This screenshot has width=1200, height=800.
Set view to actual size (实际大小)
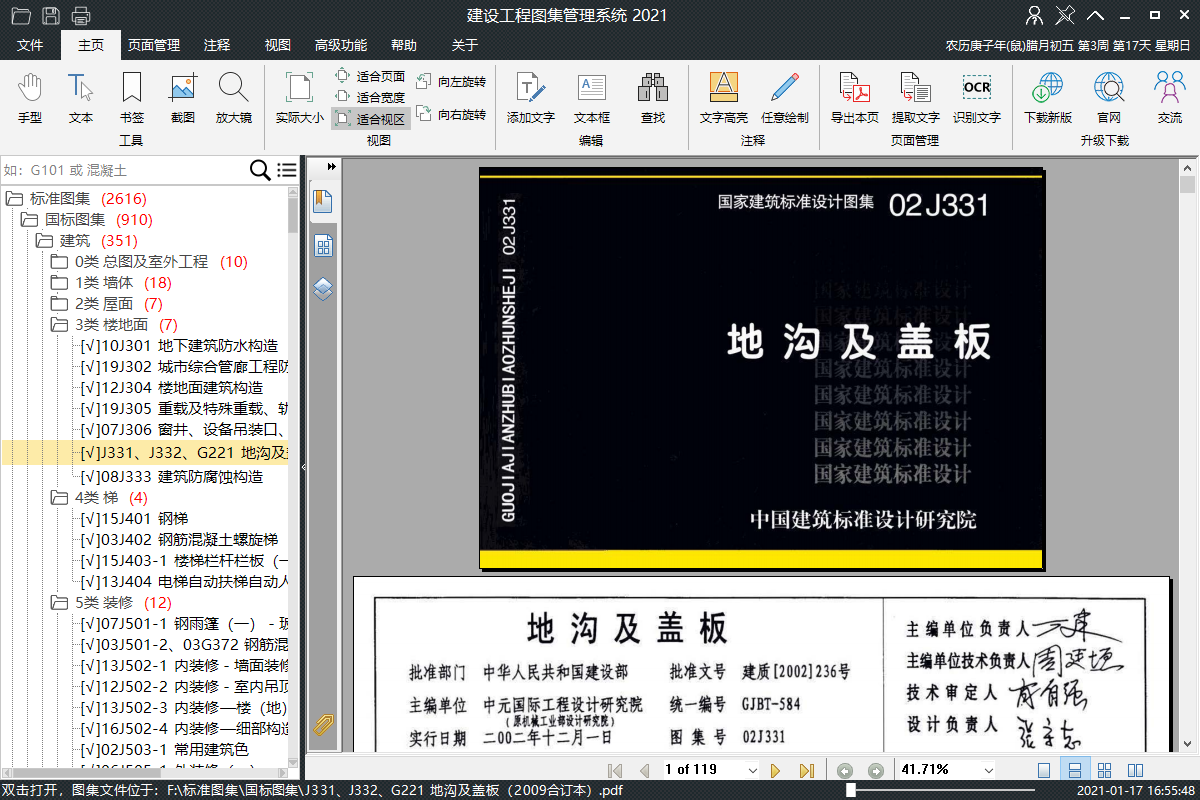click(x=300, y=98)
